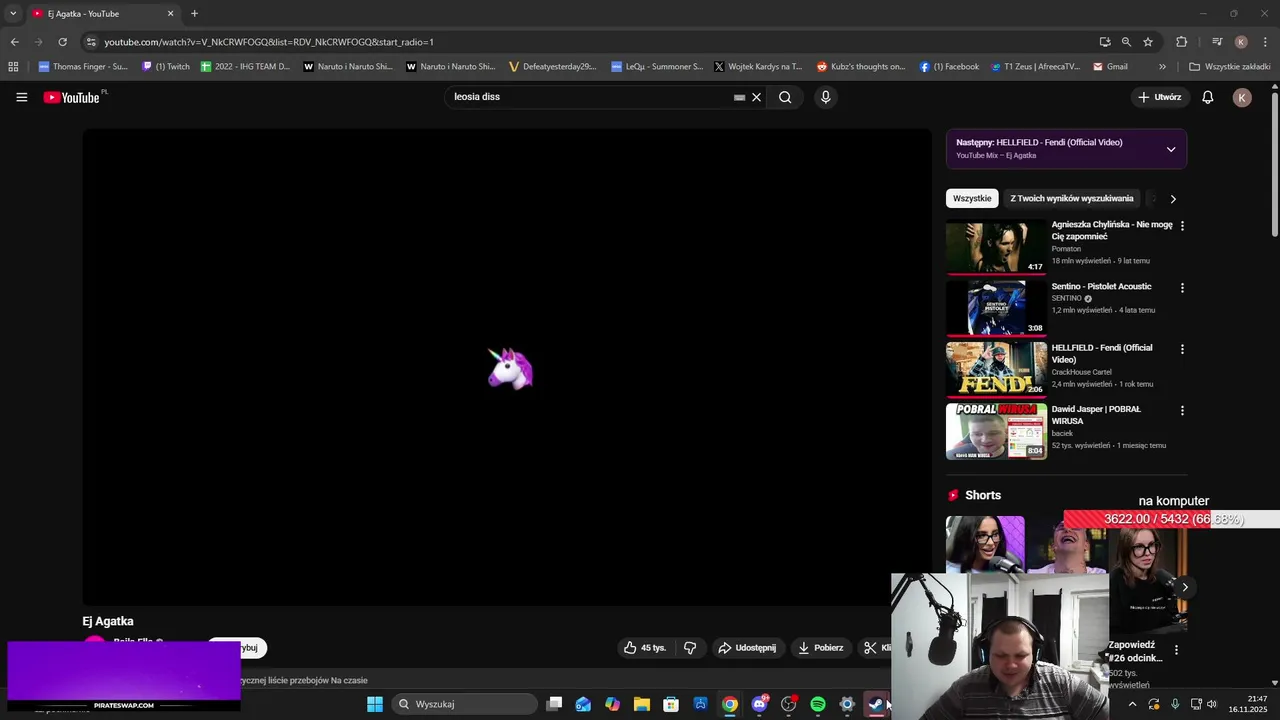This screenshot has height=720, width=1280.
Task: Open options menu for HELLFIELD Fendi video
Action: click(x=1182, y=349)
